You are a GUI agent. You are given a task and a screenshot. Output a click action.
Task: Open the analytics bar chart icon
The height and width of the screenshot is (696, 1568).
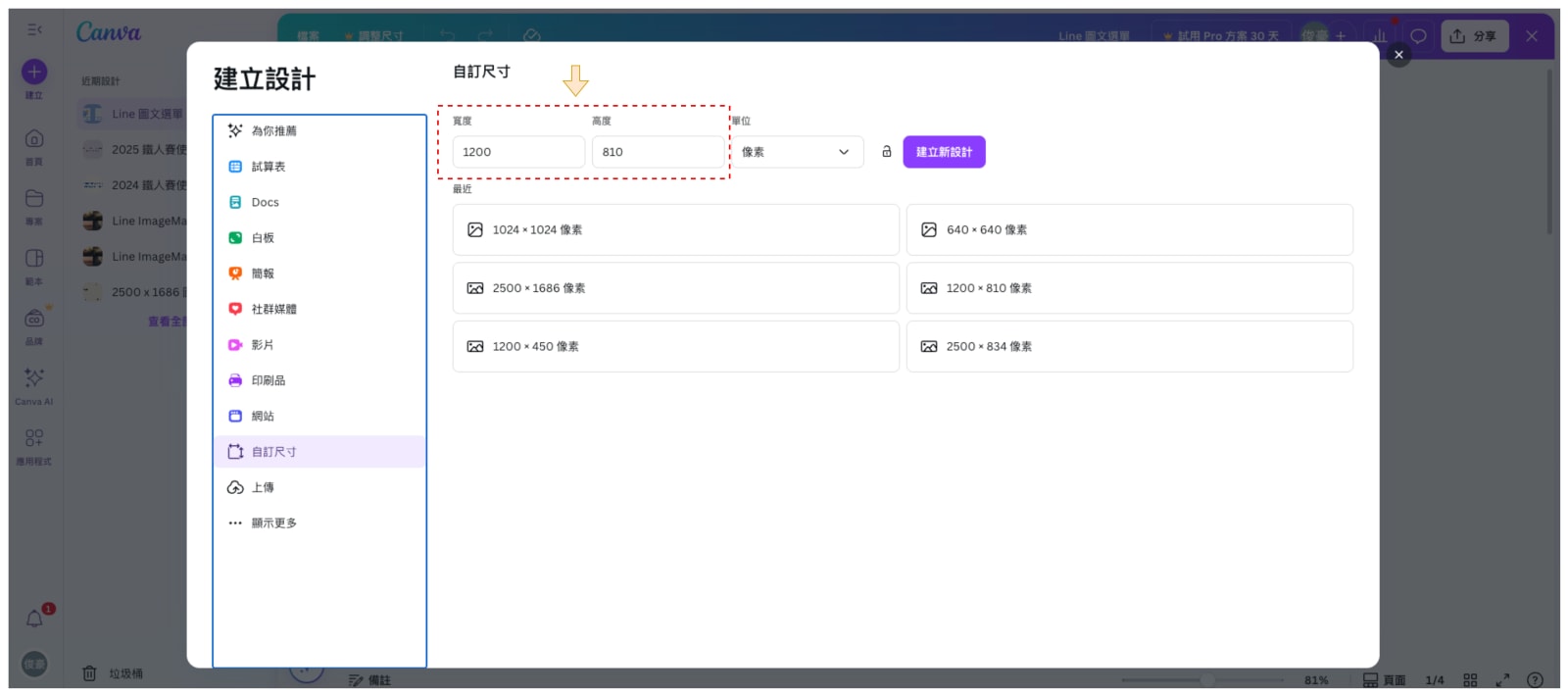pyautogui.click(x=1380, y=36)
